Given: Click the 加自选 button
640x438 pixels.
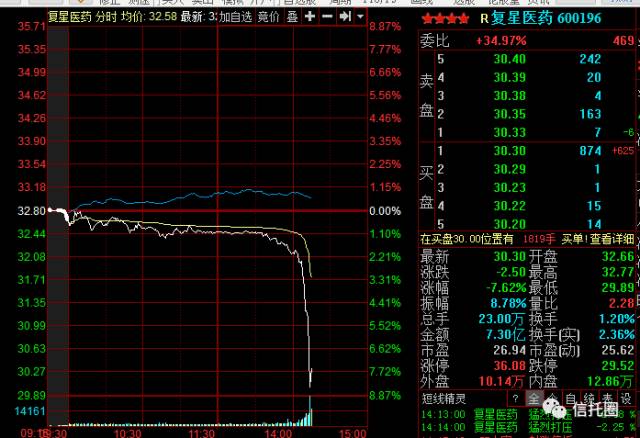Looking at the screenshot, I should point(236,17).
